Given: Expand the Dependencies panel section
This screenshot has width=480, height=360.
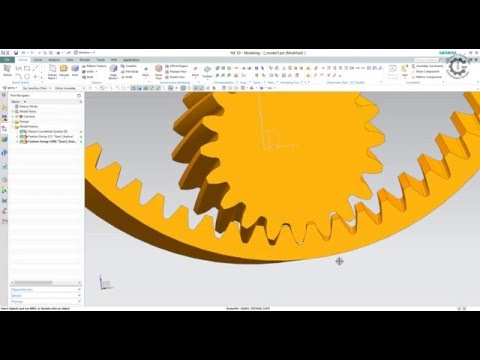Looking at the screenshot, I should [x=45, y=290].
